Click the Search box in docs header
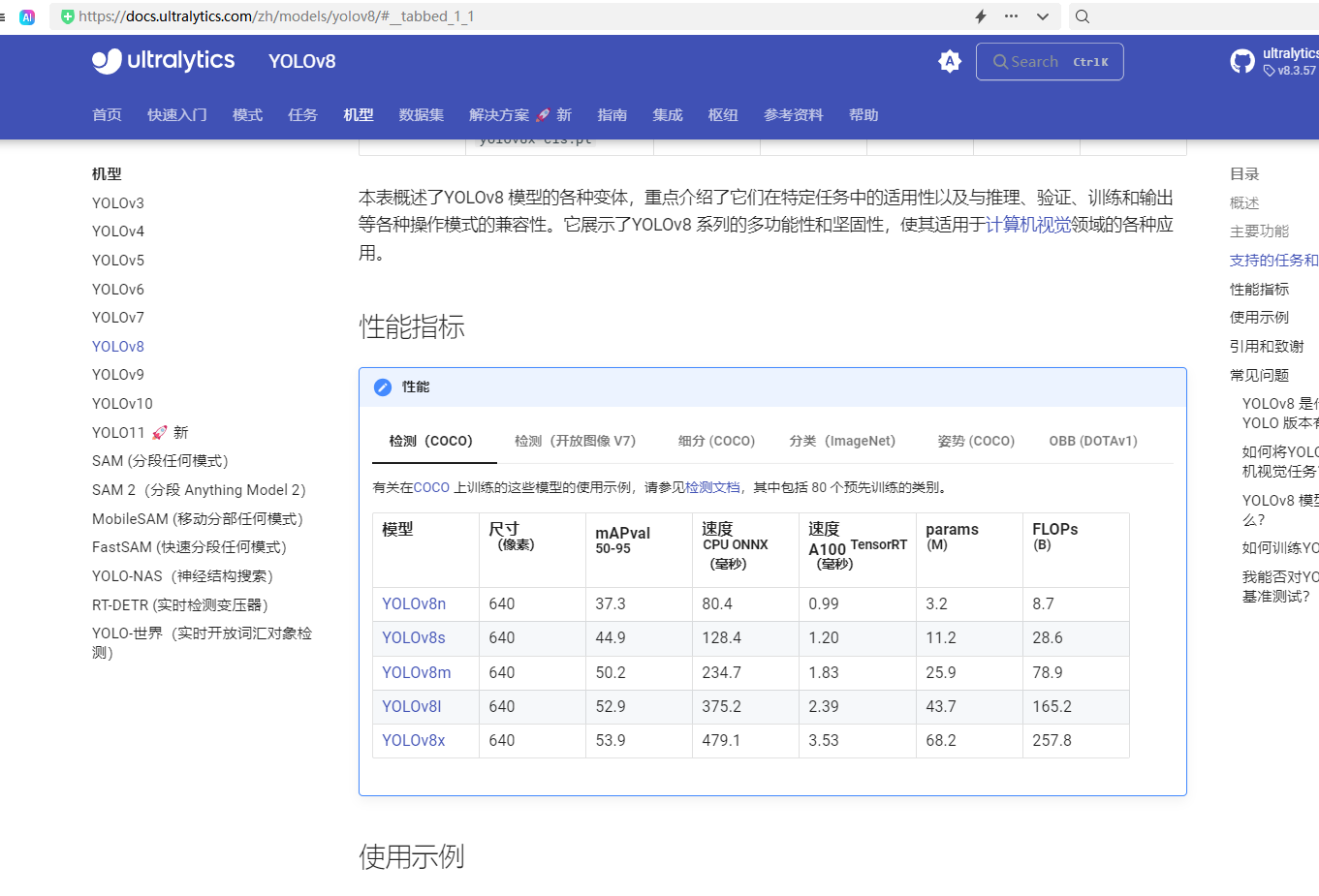 click(1050, 62)
